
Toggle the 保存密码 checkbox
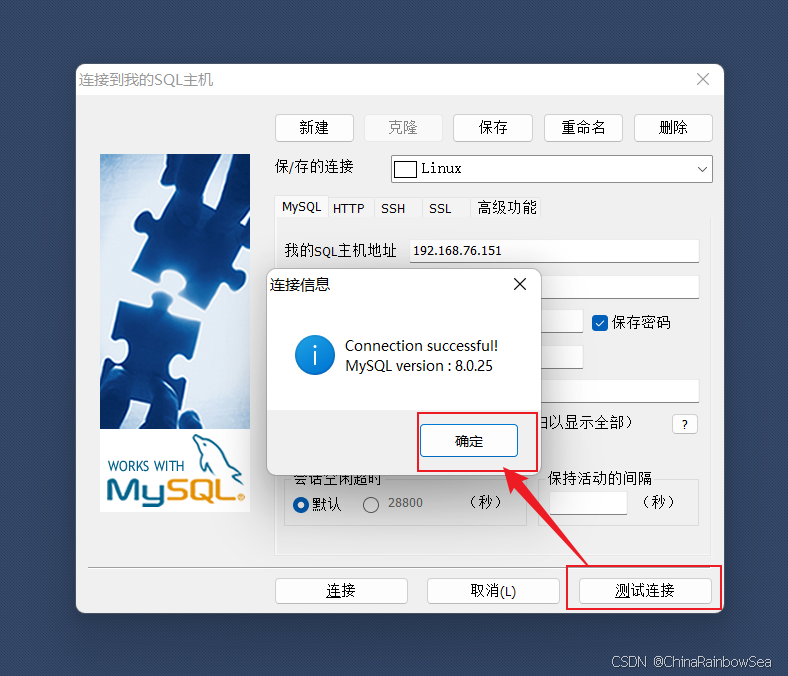600,323
